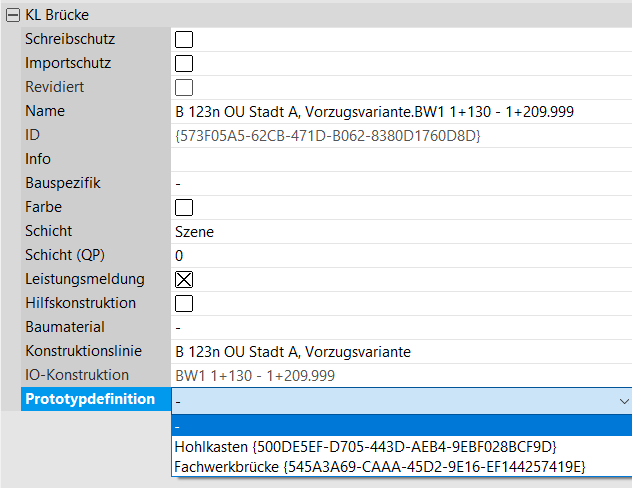Click the Info value field

pos(400,159)
